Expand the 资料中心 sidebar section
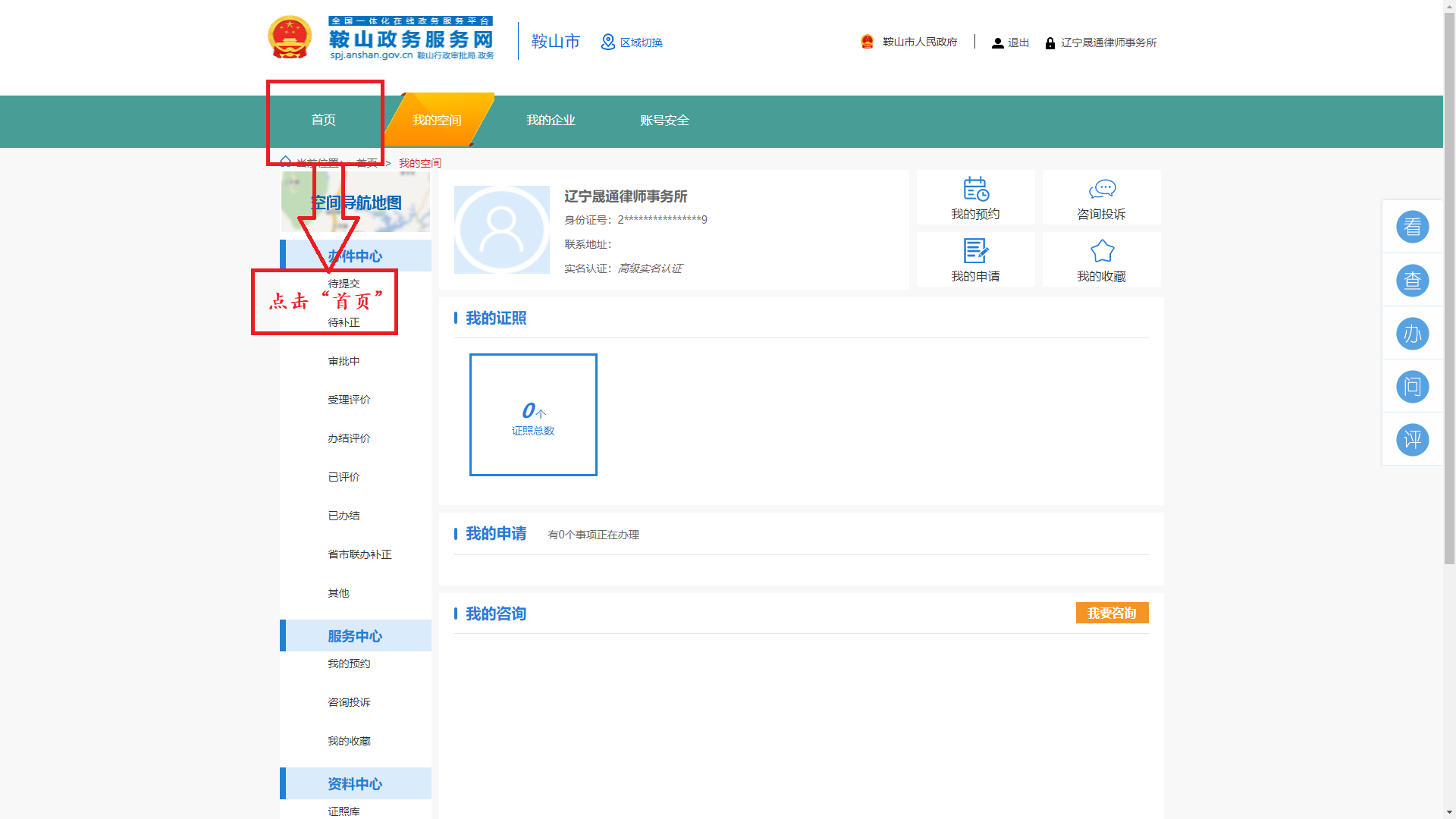The width and height of the screenshot is (1456, 819). (355, 784)
